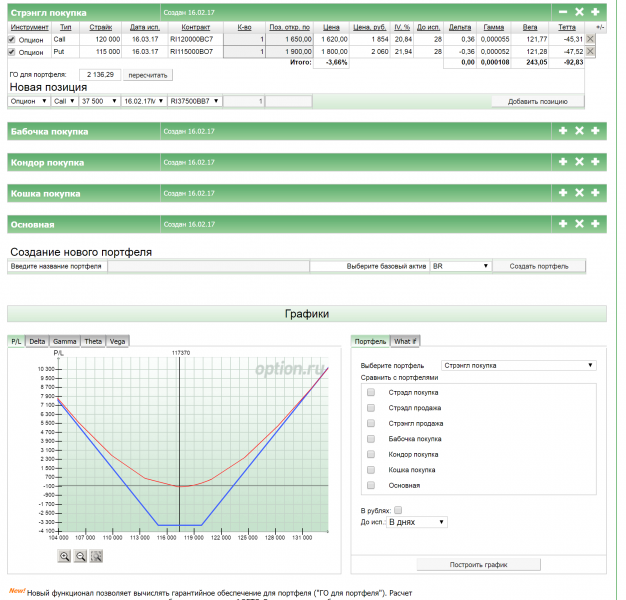Viewport: 626px width, 600px height.
Task: Click the quantity field in Call option row
Action: click(244, 39)
